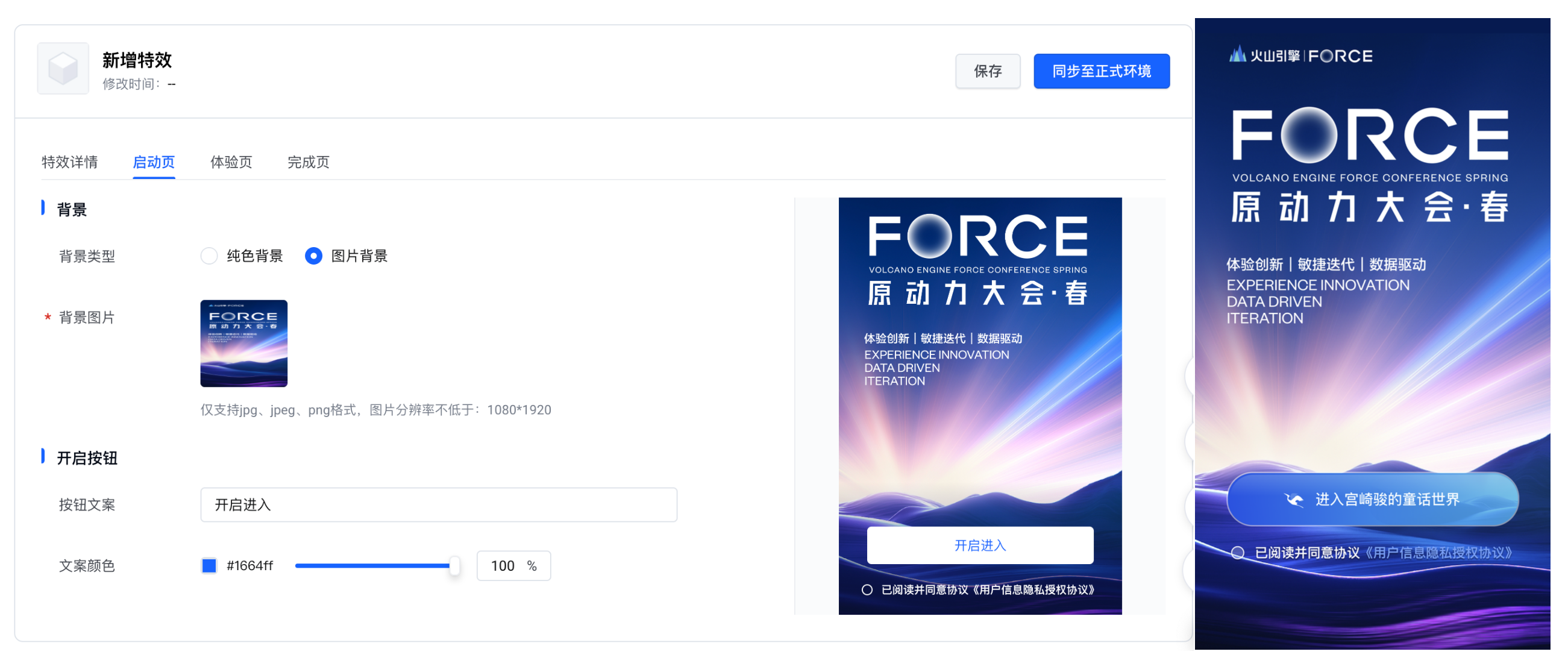Viewport: 1568px width, 669px height.
Task: Tick agreement circle under 进入宫崎骏的童话世界 button
Action: [1238, 553]
